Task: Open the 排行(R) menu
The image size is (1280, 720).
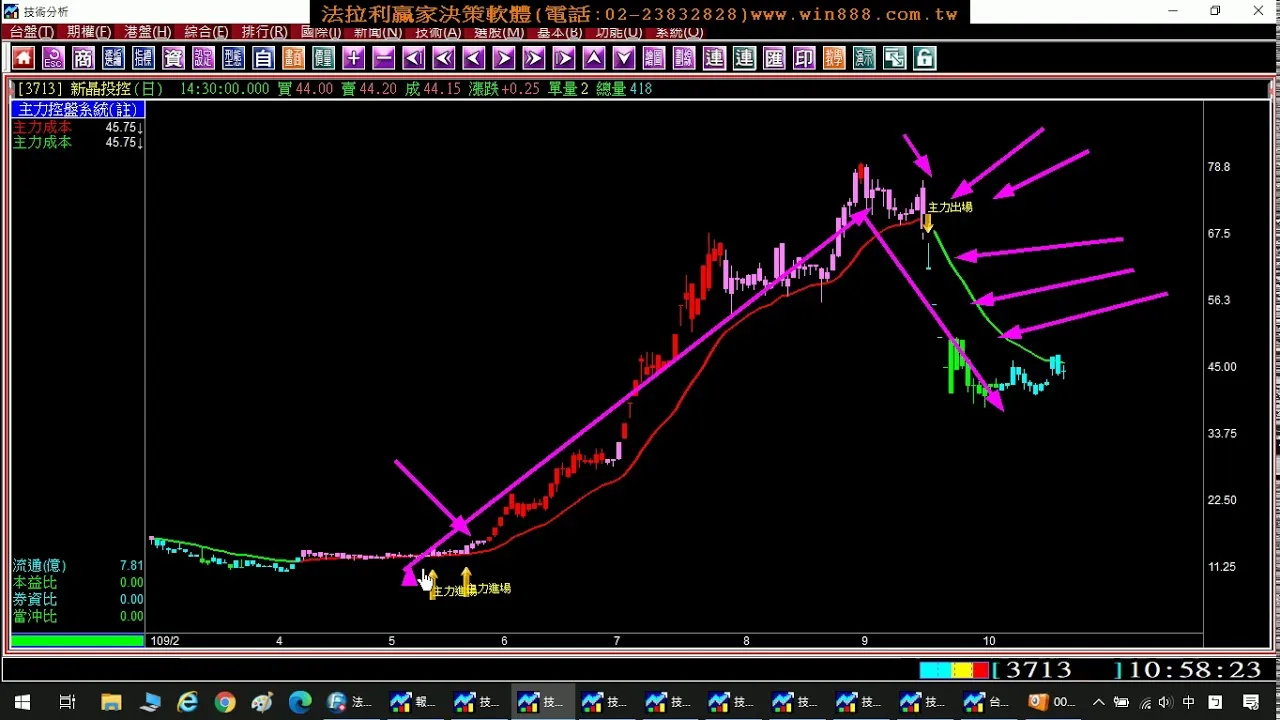Action: (264, 32)
